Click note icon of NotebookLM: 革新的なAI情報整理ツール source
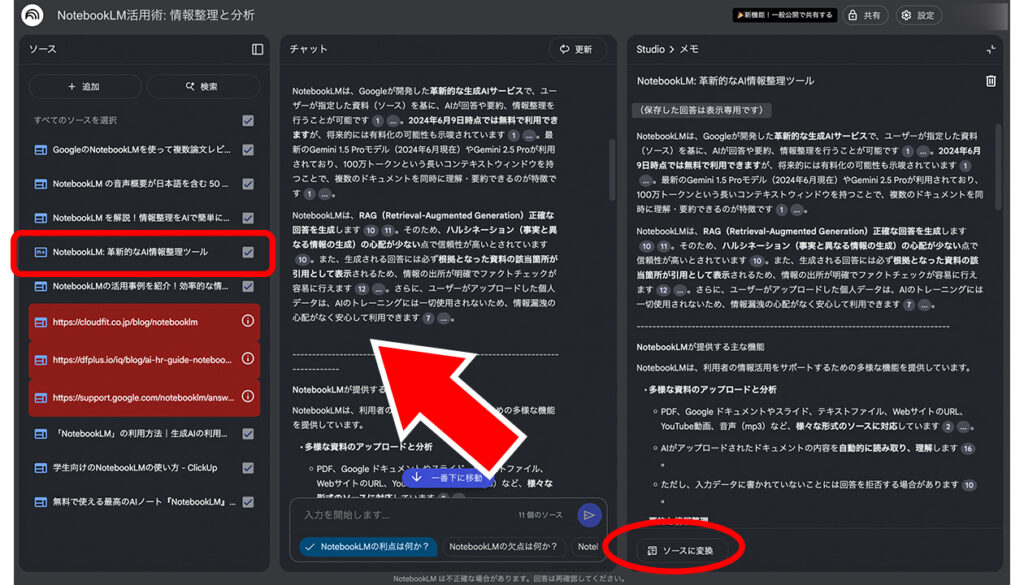The image size is (1024, 585). [40, 252]
